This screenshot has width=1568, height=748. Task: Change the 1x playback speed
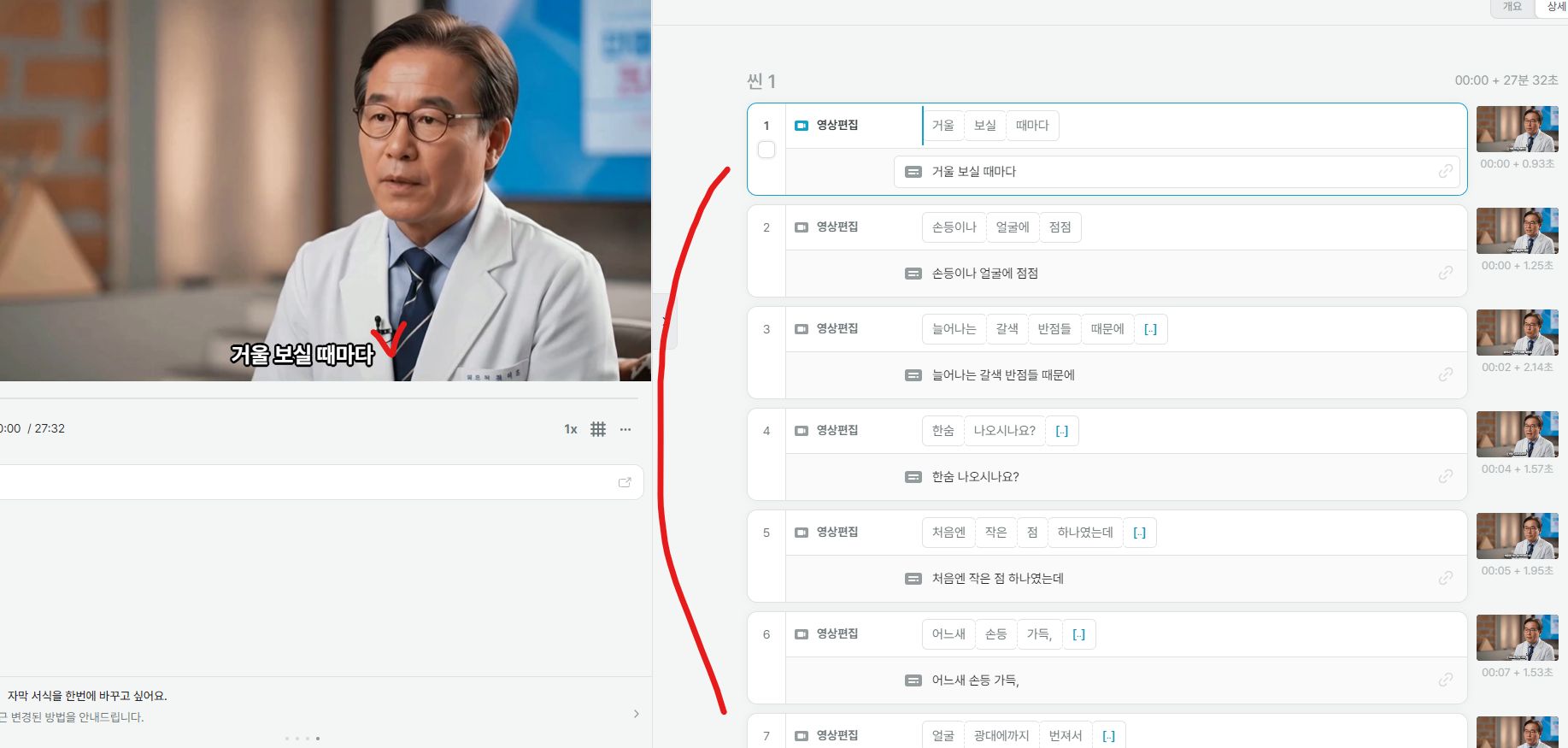[x=571, y=429]
